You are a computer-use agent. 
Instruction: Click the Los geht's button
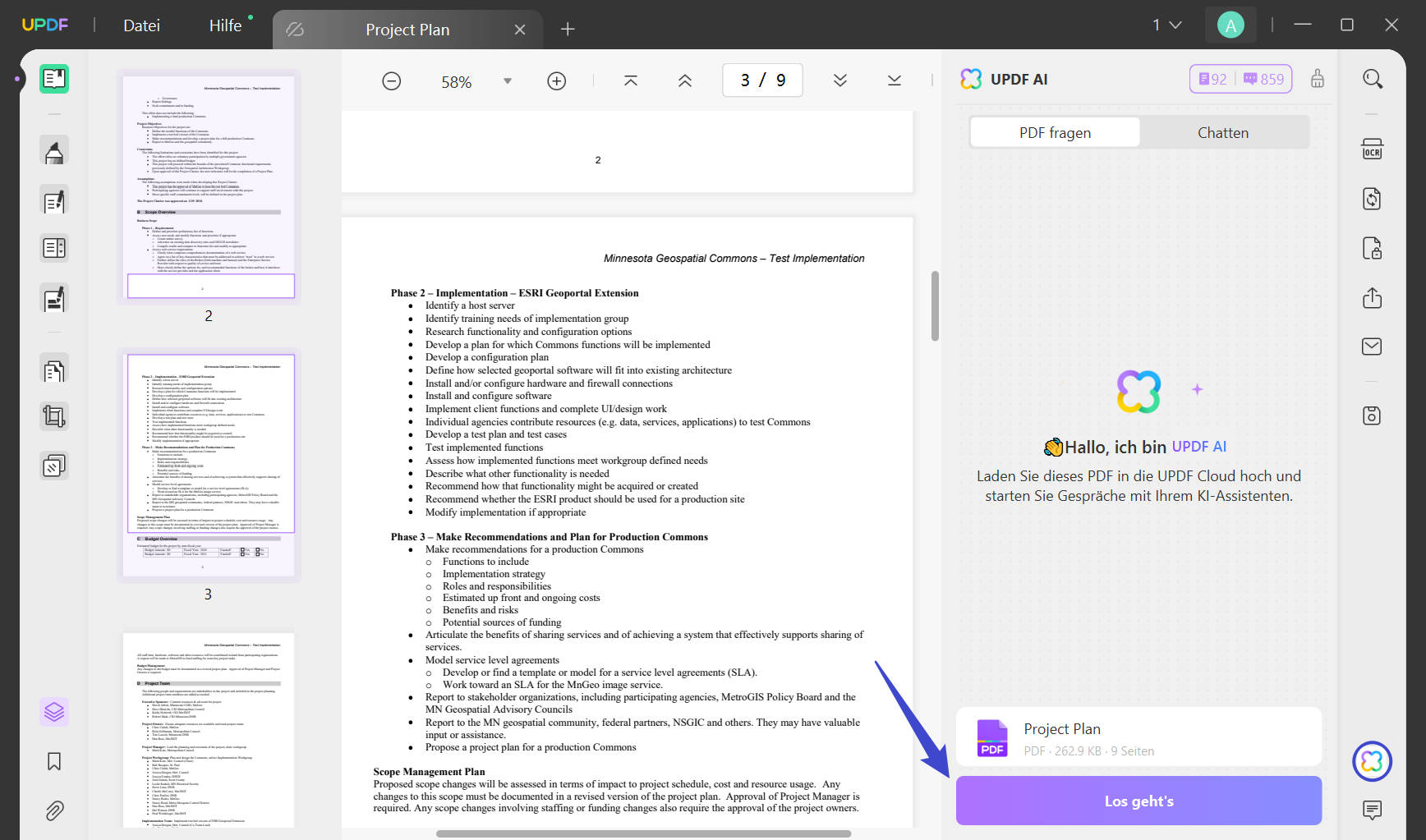(1138, 801)
